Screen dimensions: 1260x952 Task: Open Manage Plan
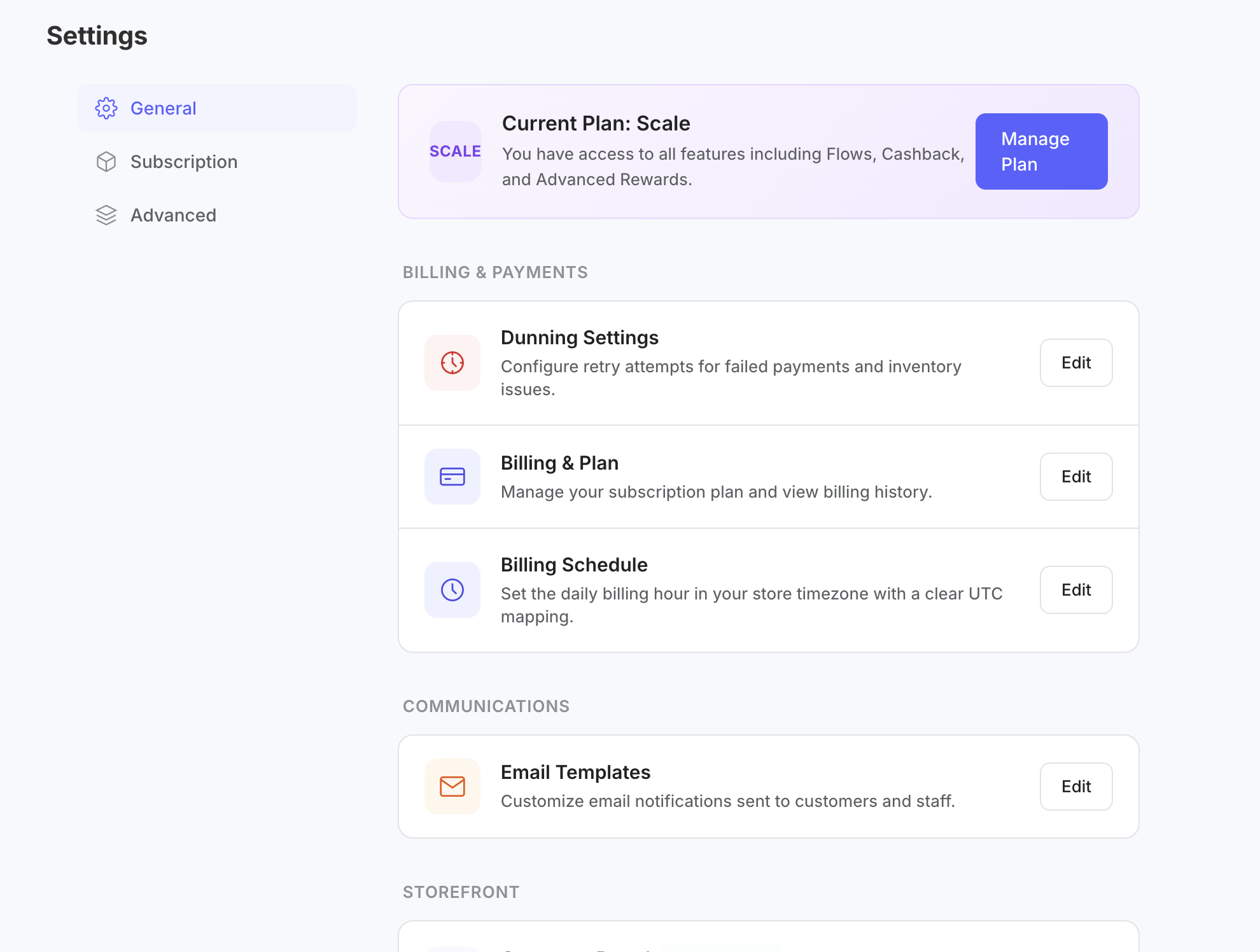click(x=1041, y=151)
